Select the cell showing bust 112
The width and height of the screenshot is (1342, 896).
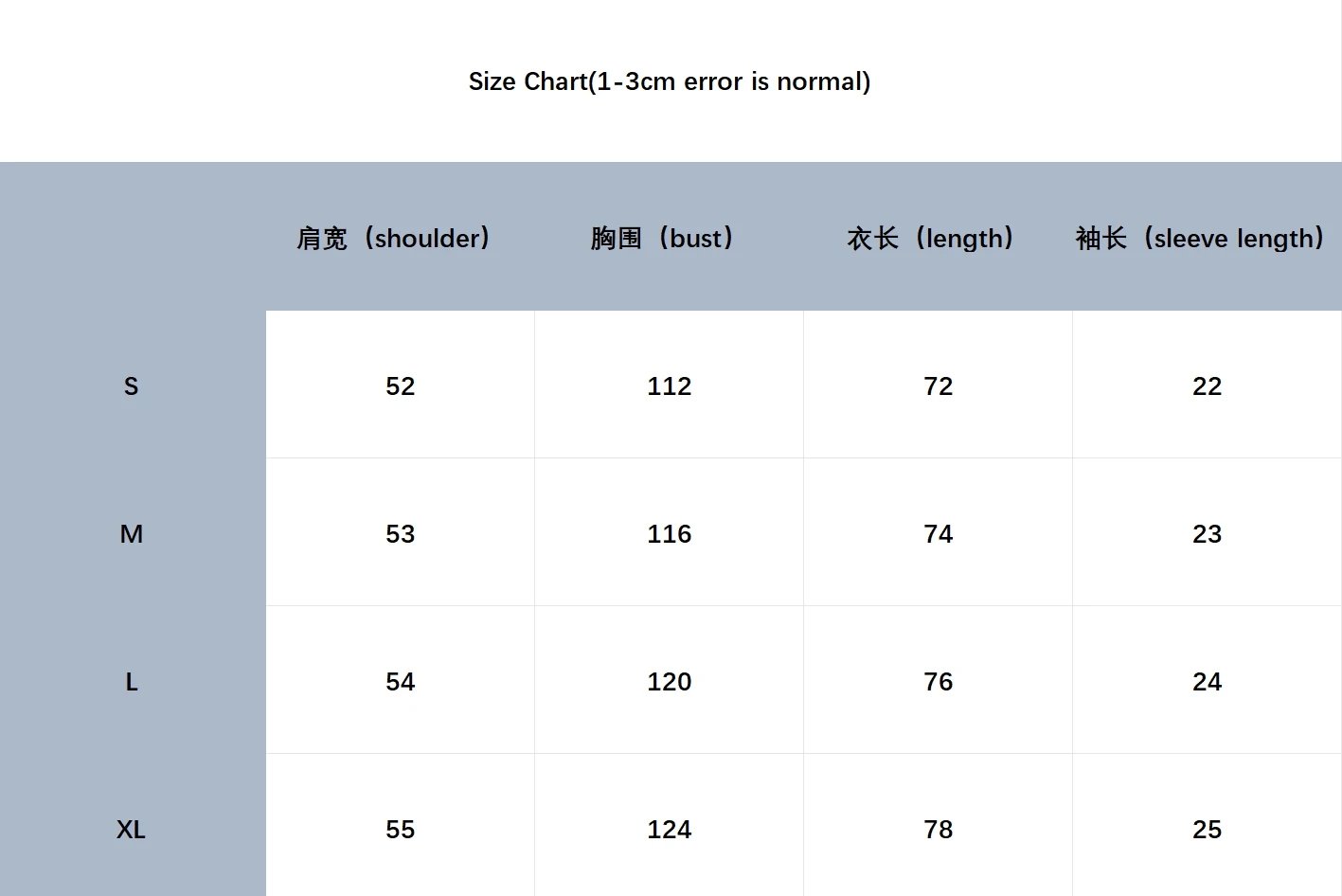click(669, 385)
